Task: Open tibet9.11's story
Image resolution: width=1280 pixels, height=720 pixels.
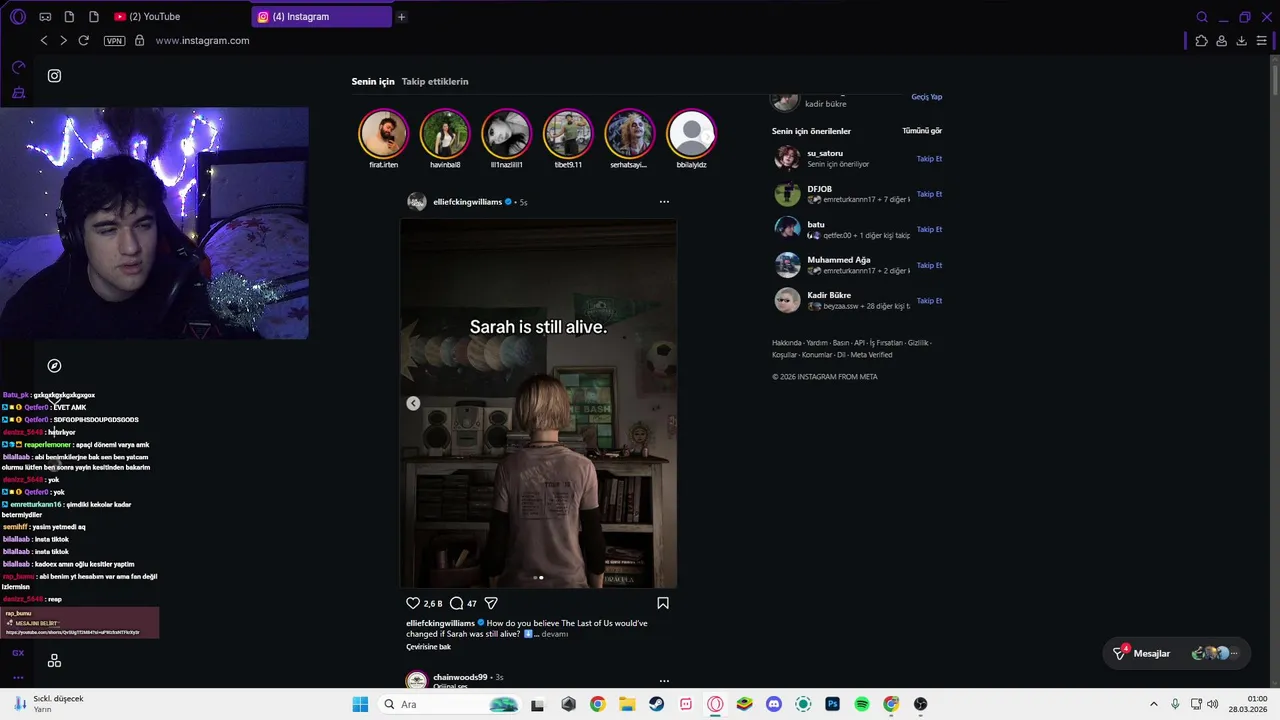Action: click(568, 133)
